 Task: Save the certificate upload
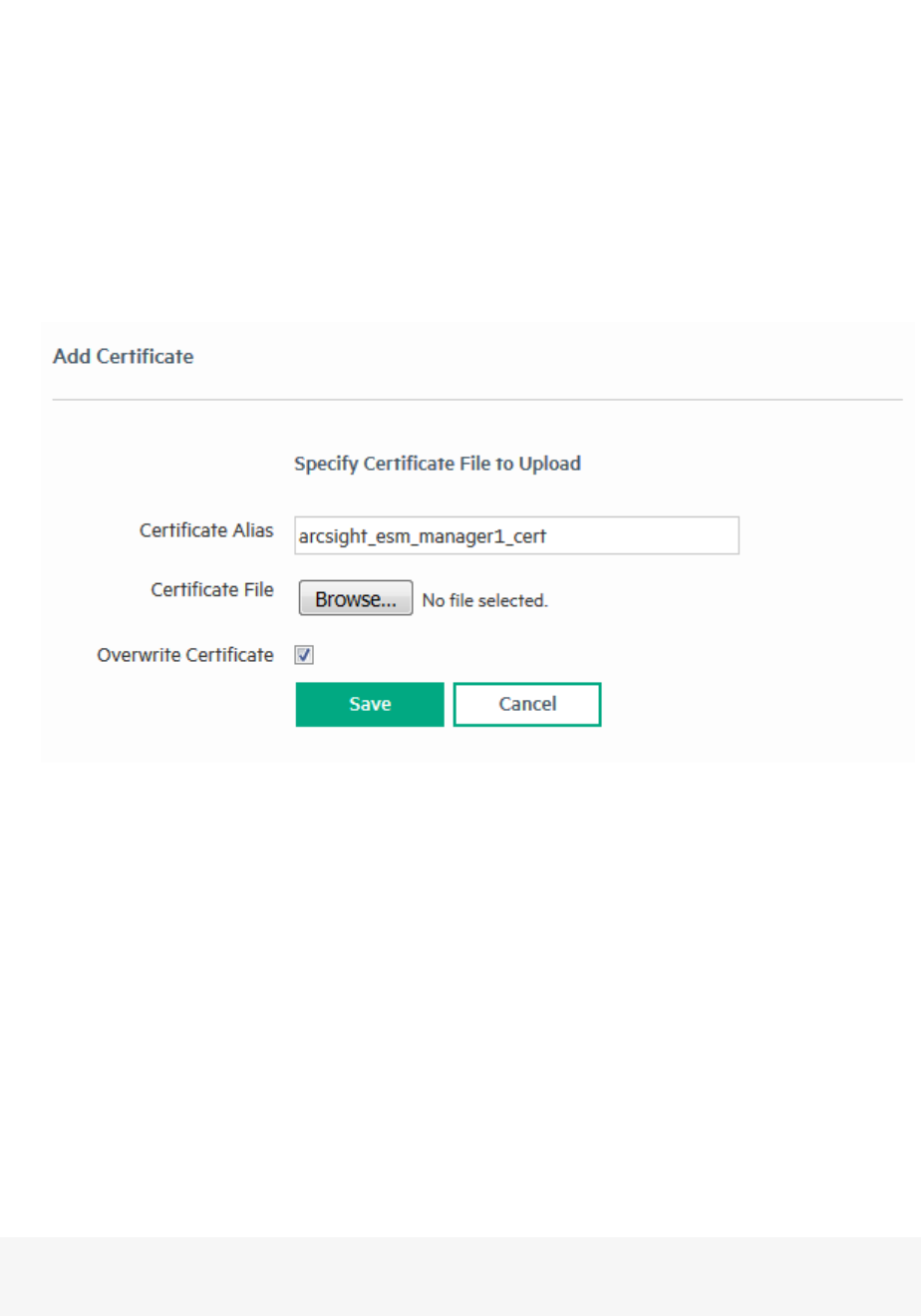[370, 704]
